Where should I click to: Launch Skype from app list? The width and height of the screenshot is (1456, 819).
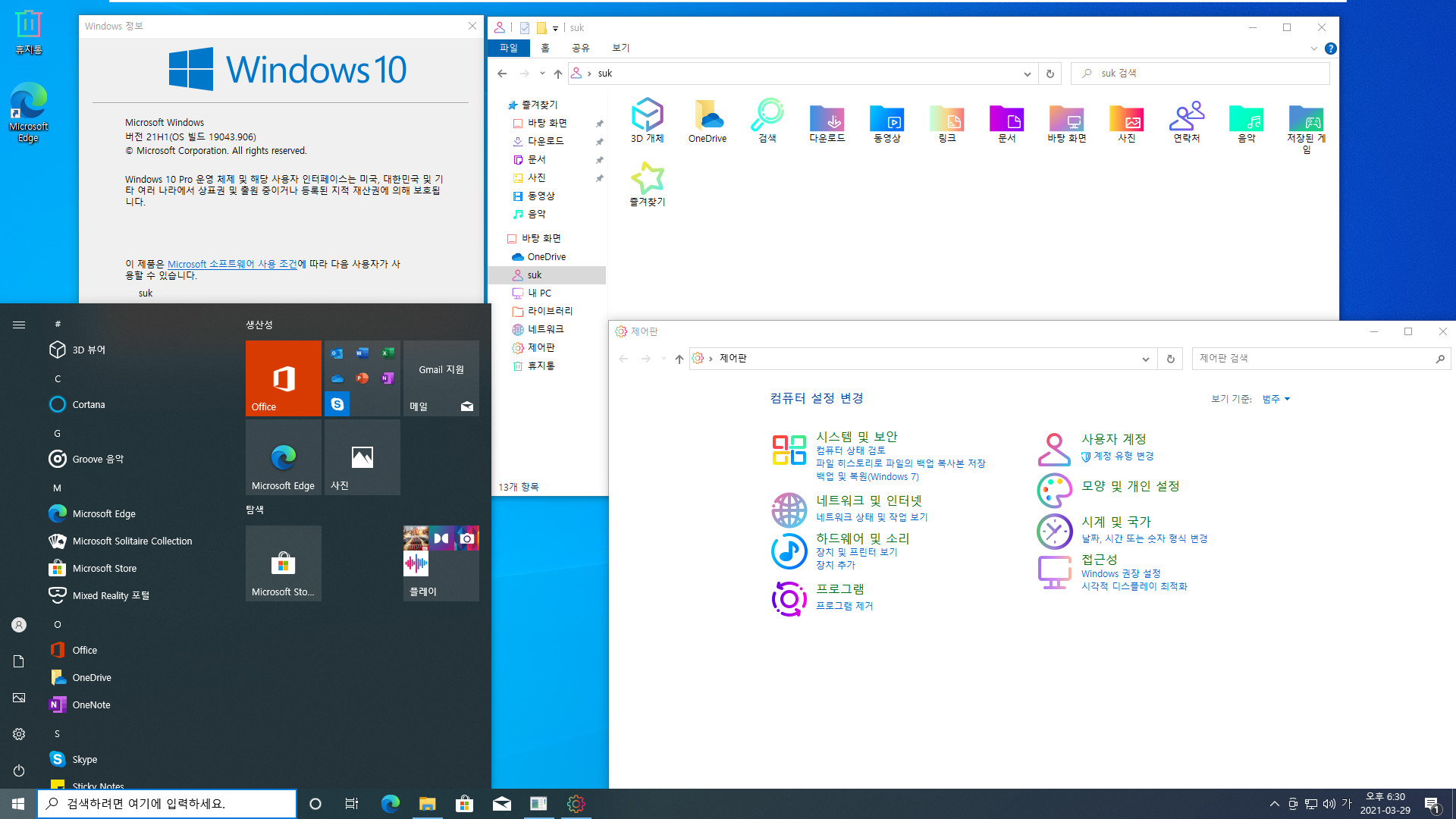pos(74,759)
